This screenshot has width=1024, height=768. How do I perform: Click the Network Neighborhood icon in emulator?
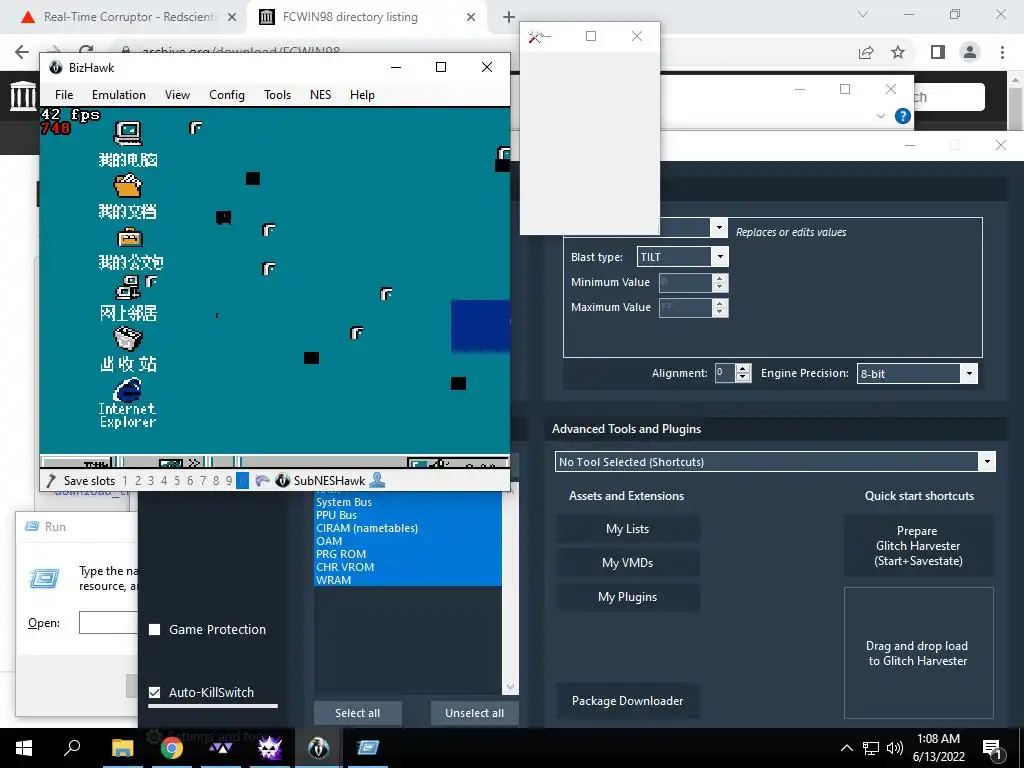128,288
